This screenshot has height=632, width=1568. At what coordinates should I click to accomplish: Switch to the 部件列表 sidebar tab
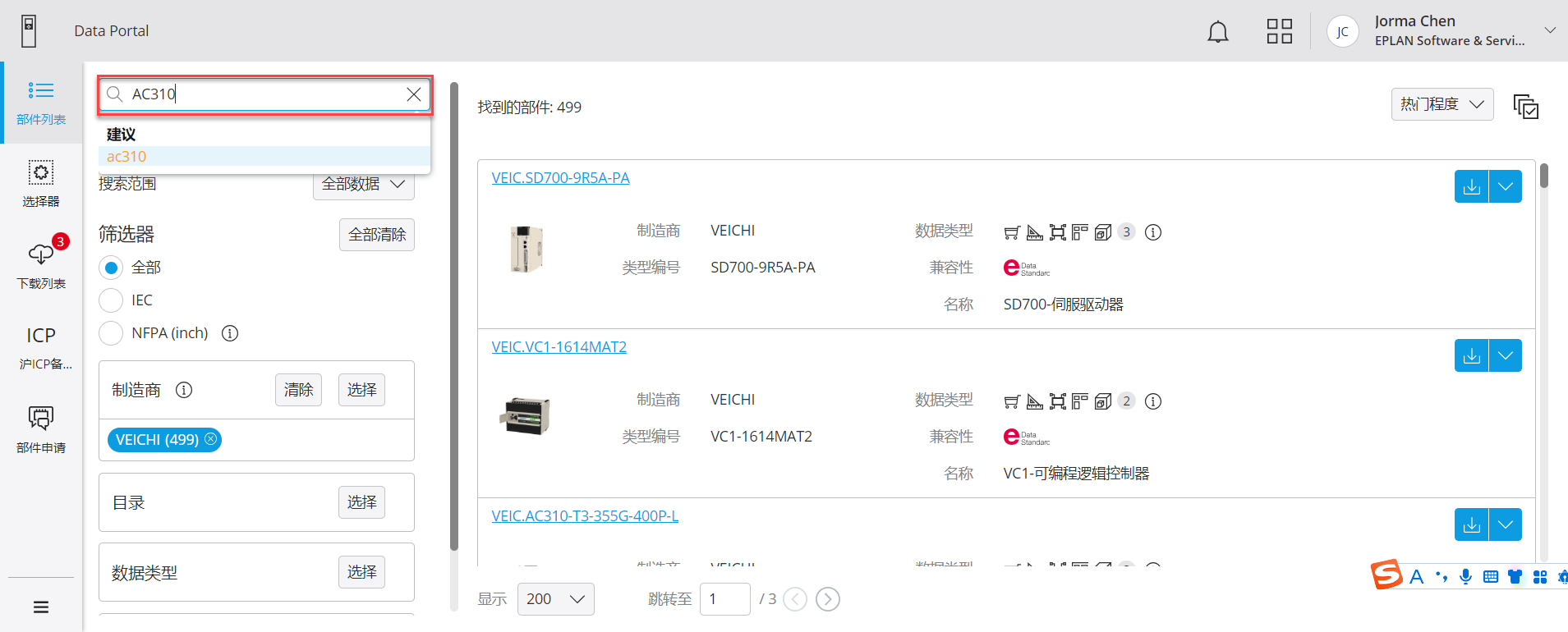(x=41, y=103)
